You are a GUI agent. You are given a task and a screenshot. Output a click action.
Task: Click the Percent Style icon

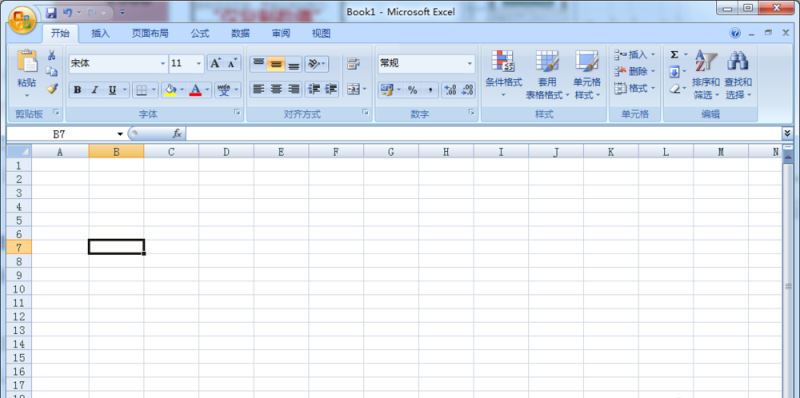tap(412, 90)
